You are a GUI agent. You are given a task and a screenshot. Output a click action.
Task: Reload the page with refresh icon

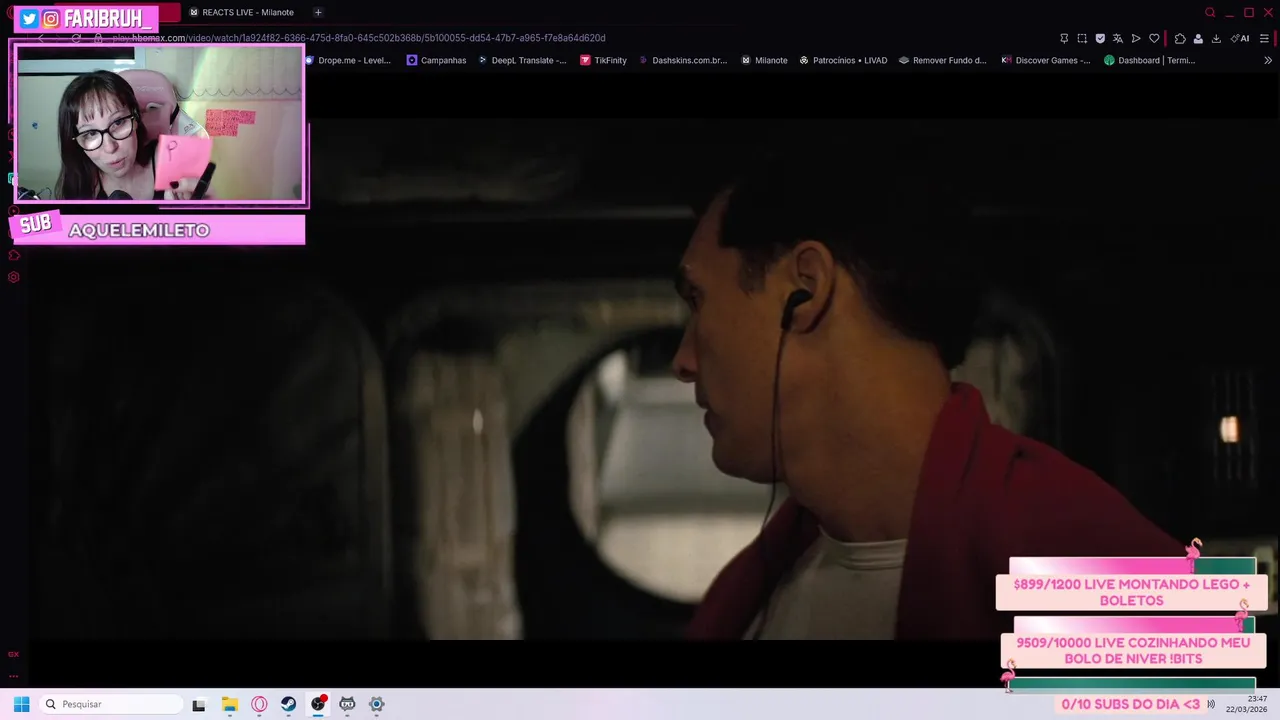point(76,38)
